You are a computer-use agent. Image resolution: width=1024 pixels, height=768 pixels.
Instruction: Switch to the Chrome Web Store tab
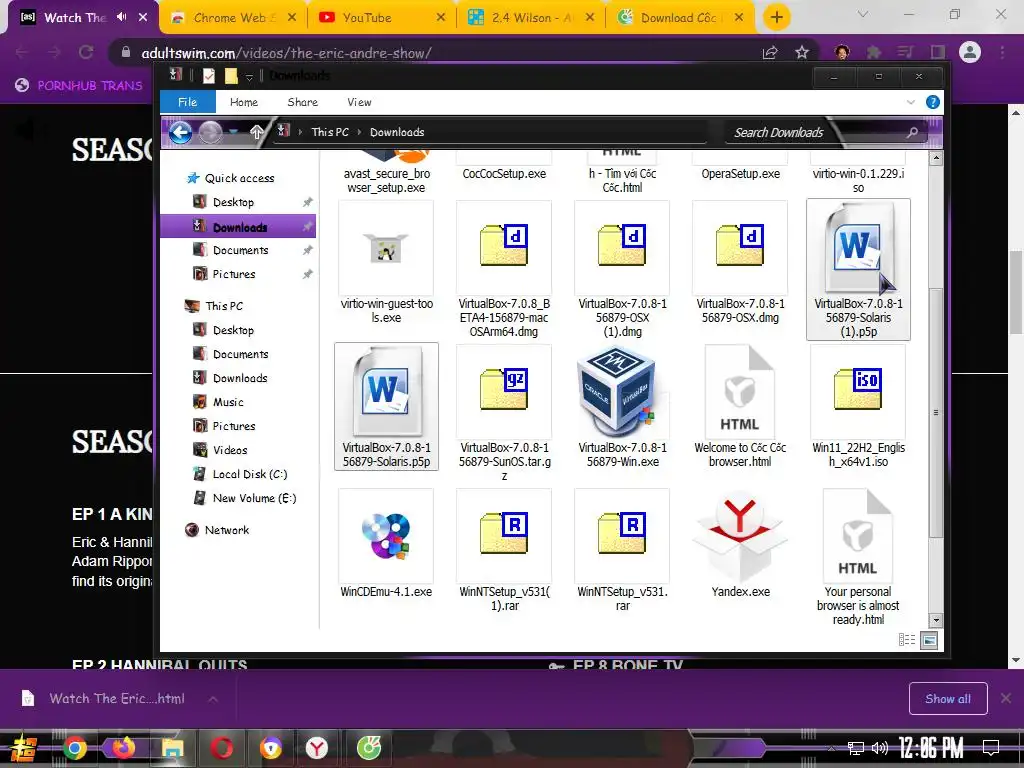pos(233,18)
